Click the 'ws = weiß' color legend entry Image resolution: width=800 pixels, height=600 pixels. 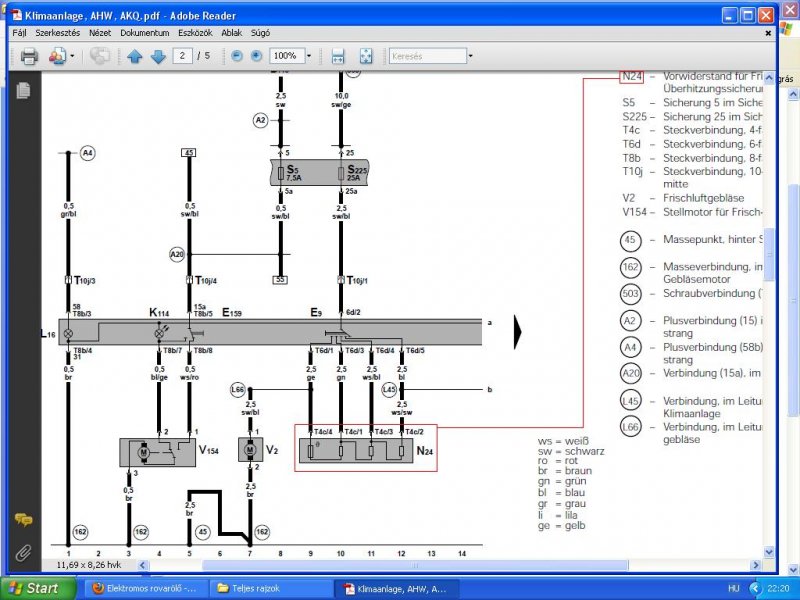pyautogui.click(x=563, y=441)
